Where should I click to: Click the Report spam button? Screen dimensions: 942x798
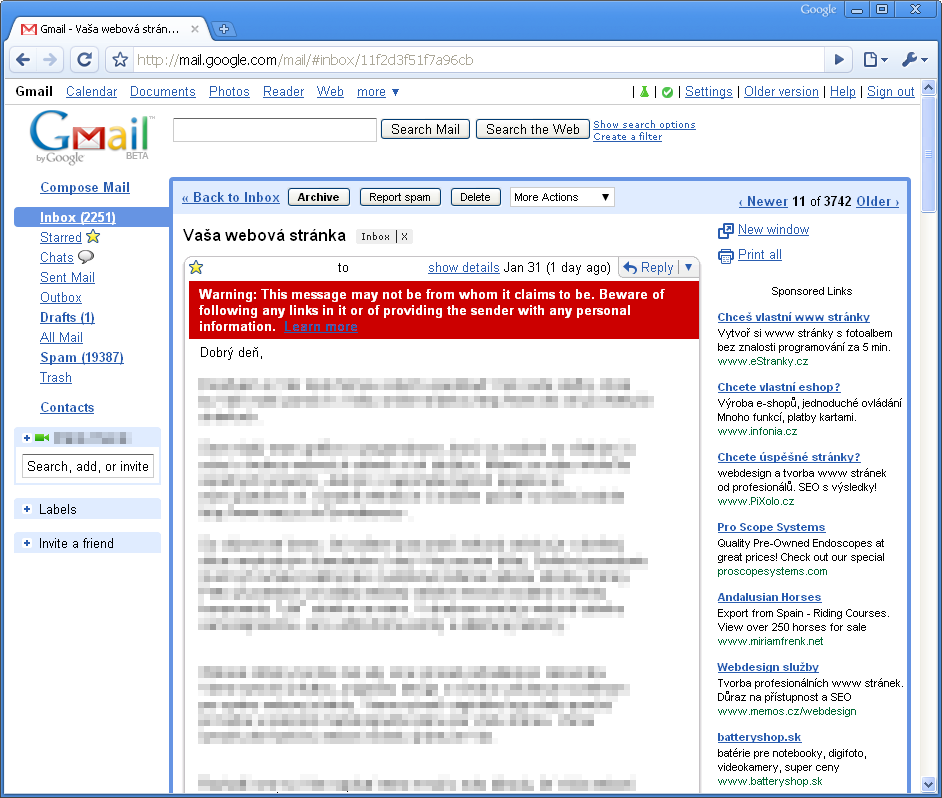tap(399, 197)
